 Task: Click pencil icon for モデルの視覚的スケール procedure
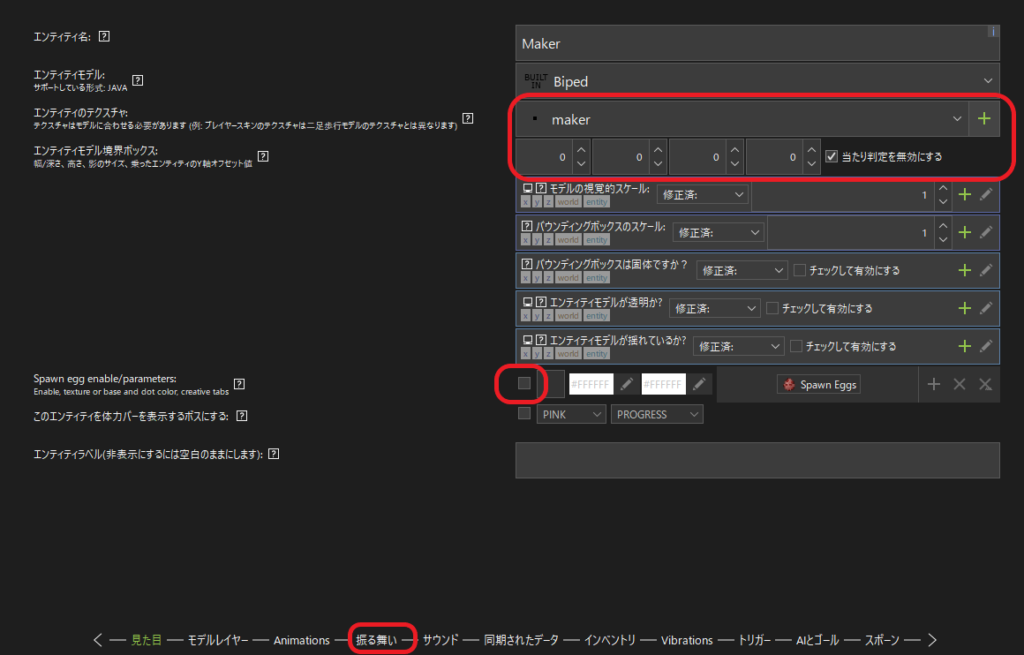[x=986, y=195]
